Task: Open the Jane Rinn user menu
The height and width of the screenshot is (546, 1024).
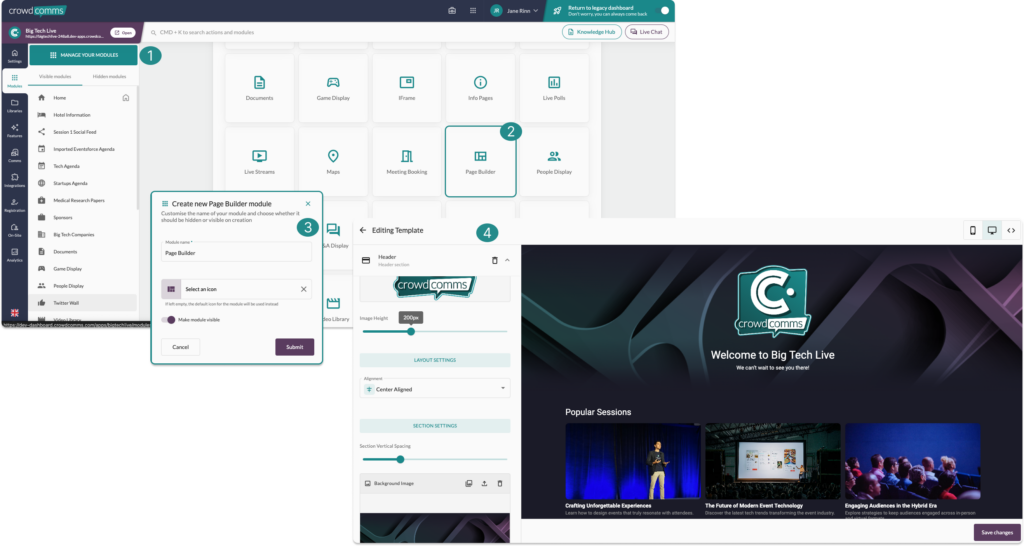Action: 514,11
